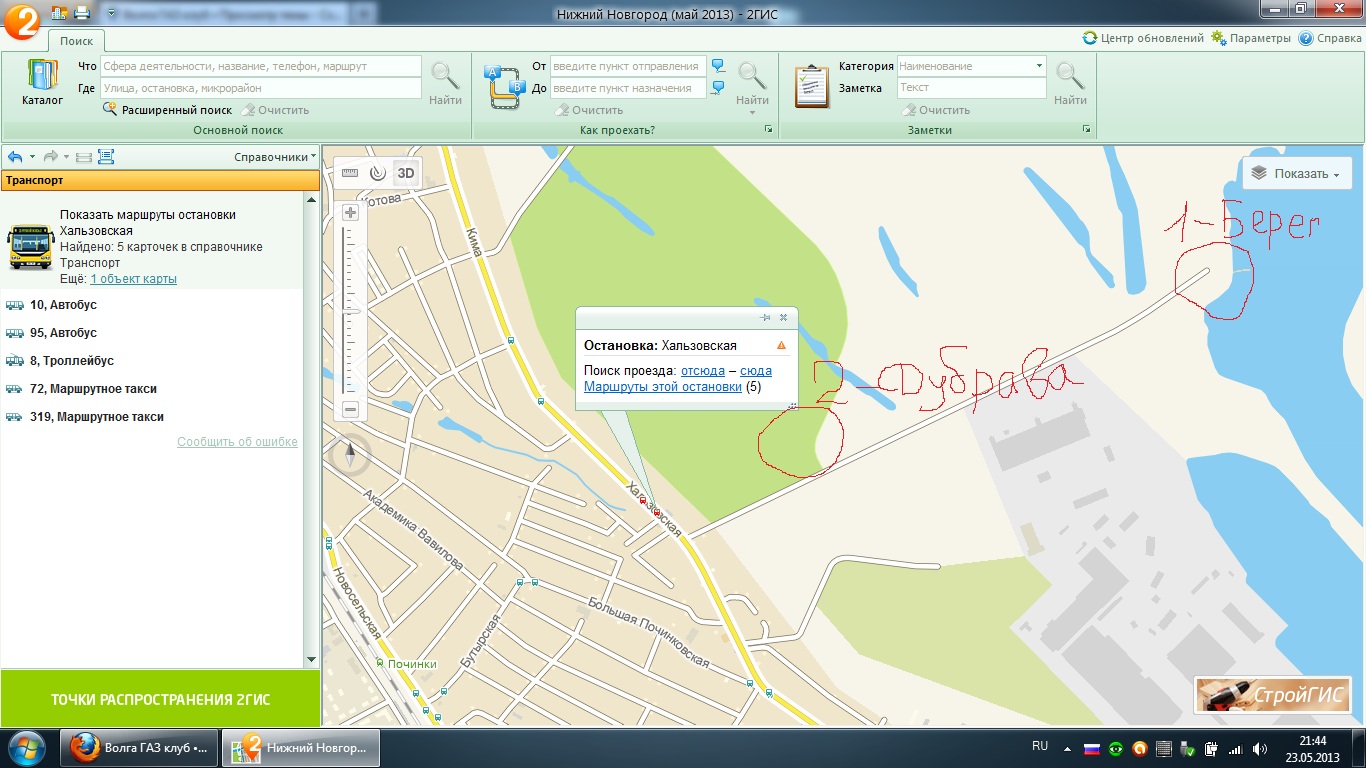
Task: Close the Хальзовская stop popup
Action: [x=783, y=317]
